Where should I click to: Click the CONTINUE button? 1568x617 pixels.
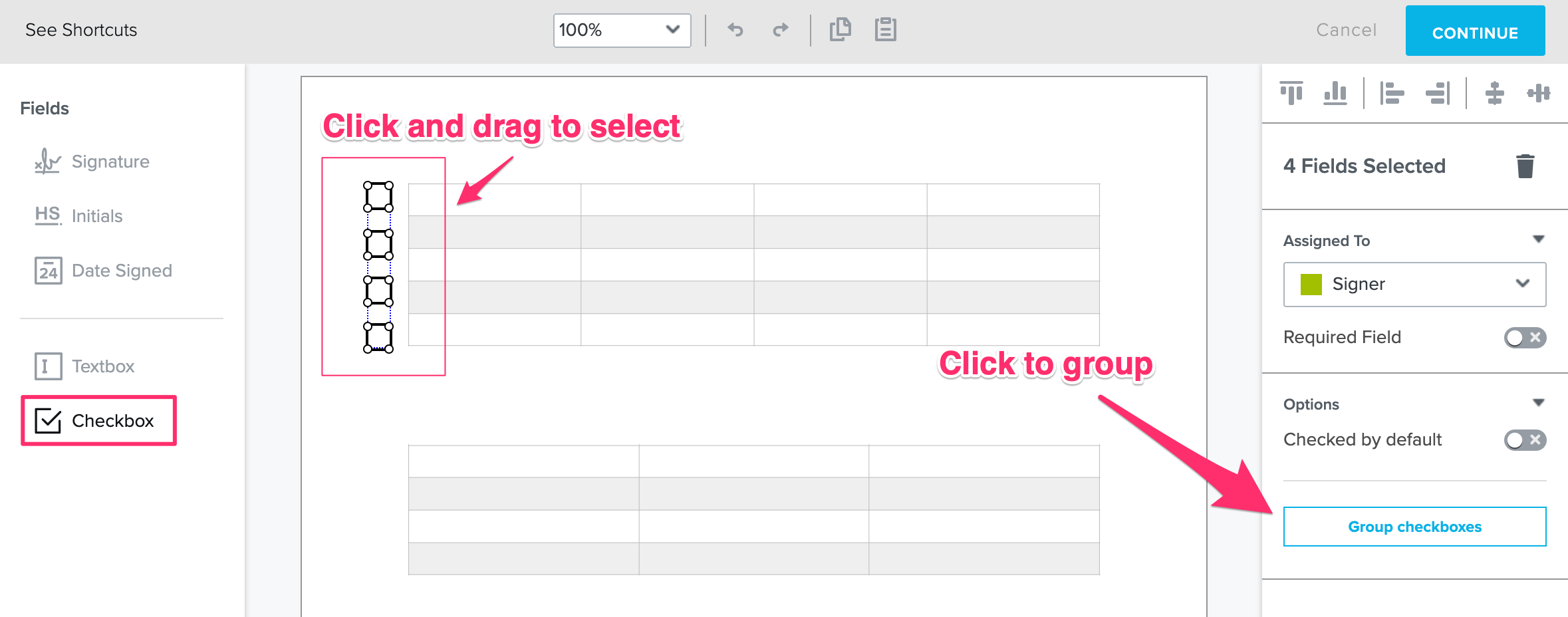coord(1475,31)
